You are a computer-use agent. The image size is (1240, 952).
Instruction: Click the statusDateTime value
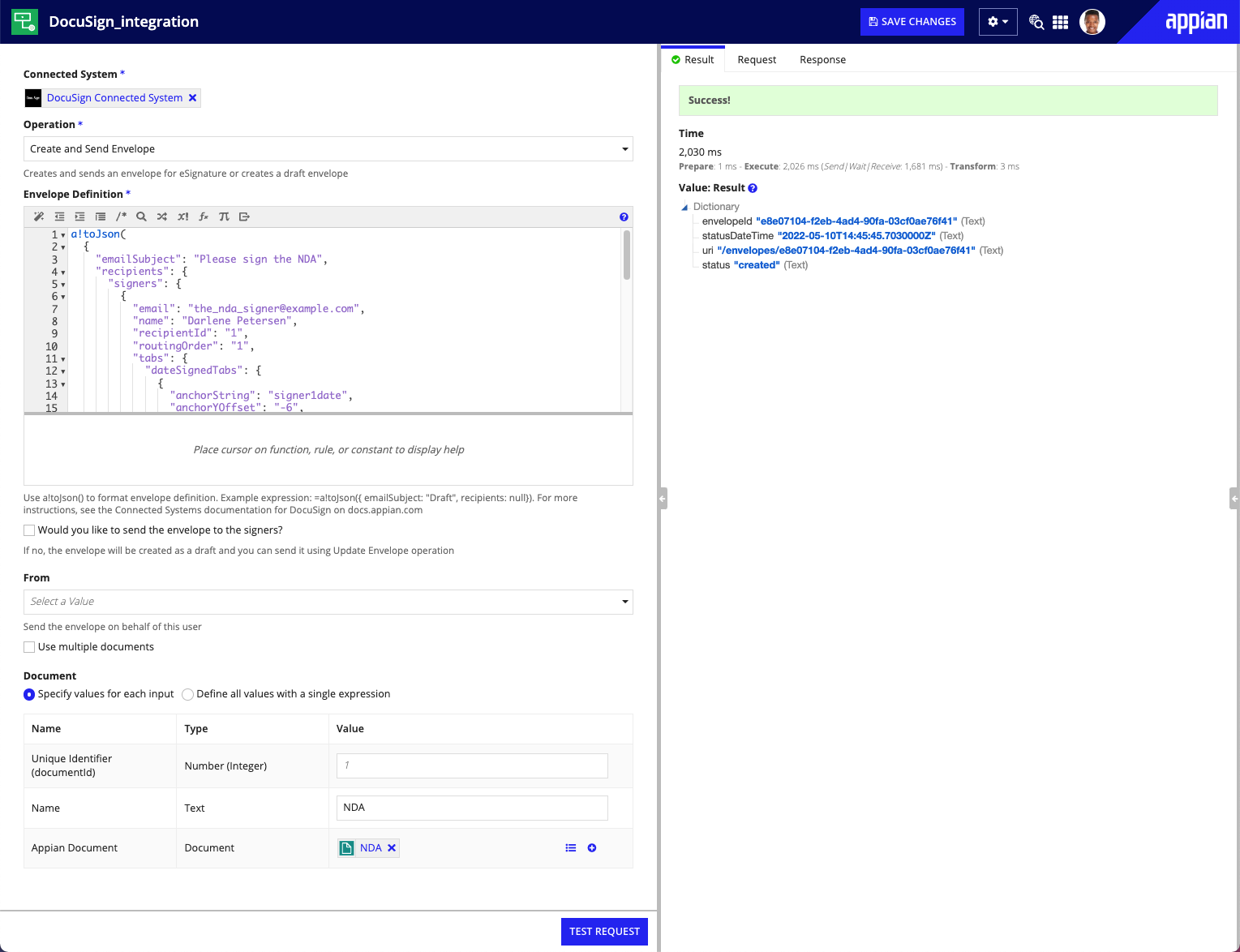(x=856, y=236)
